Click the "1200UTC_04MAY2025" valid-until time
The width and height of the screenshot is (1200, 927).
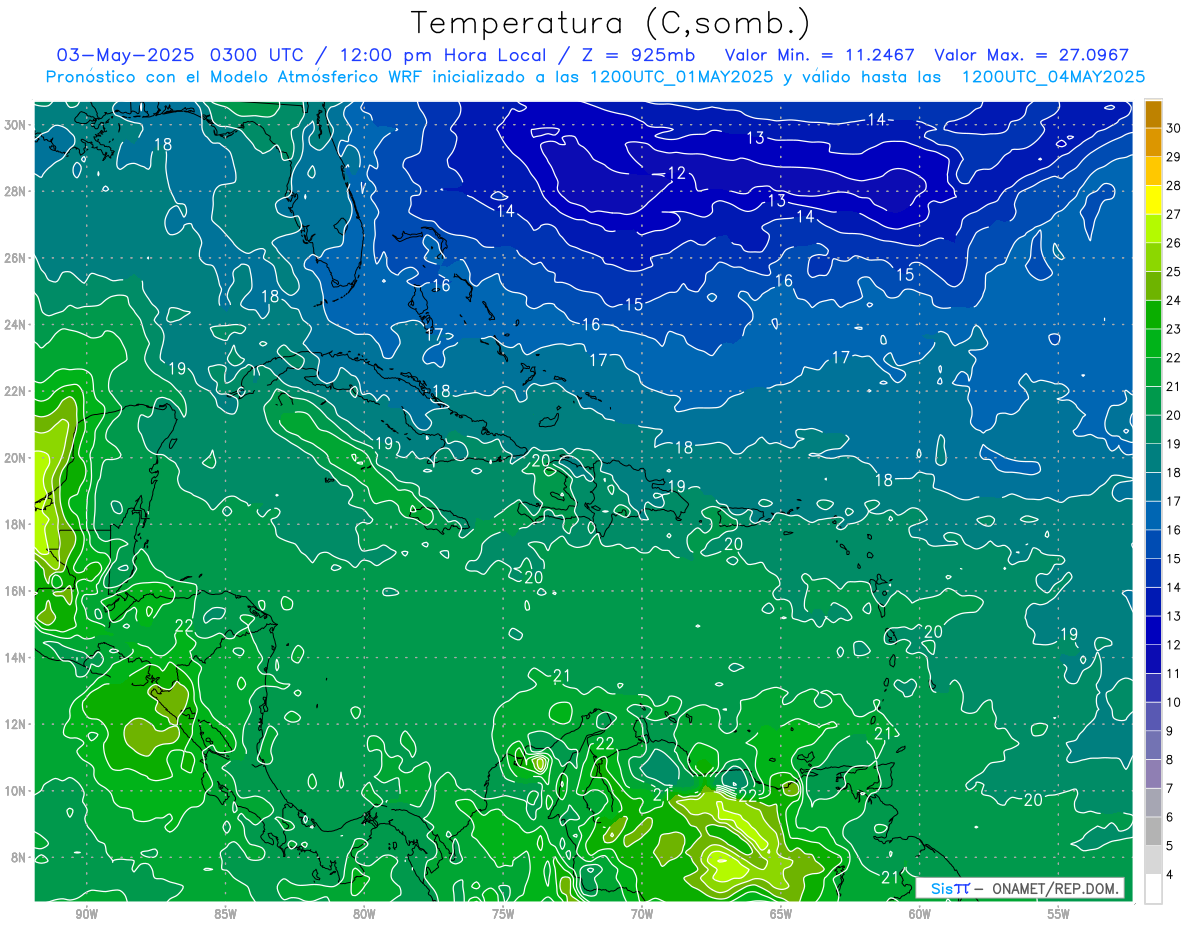(x=1052, y=77)
